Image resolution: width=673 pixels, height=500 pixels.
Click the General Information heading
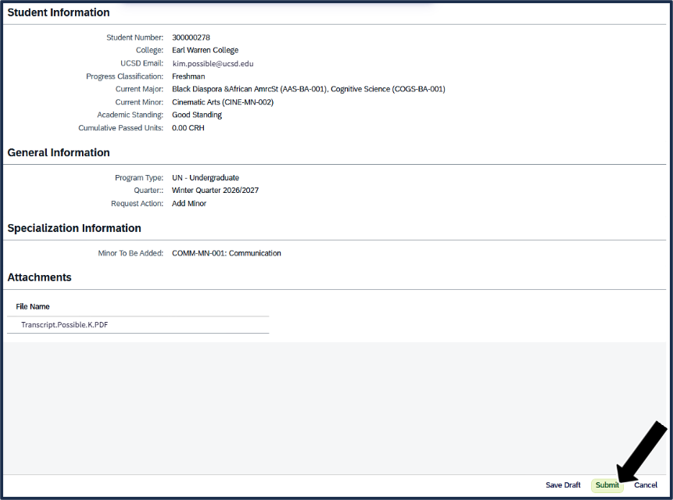(x=58, y=152)
